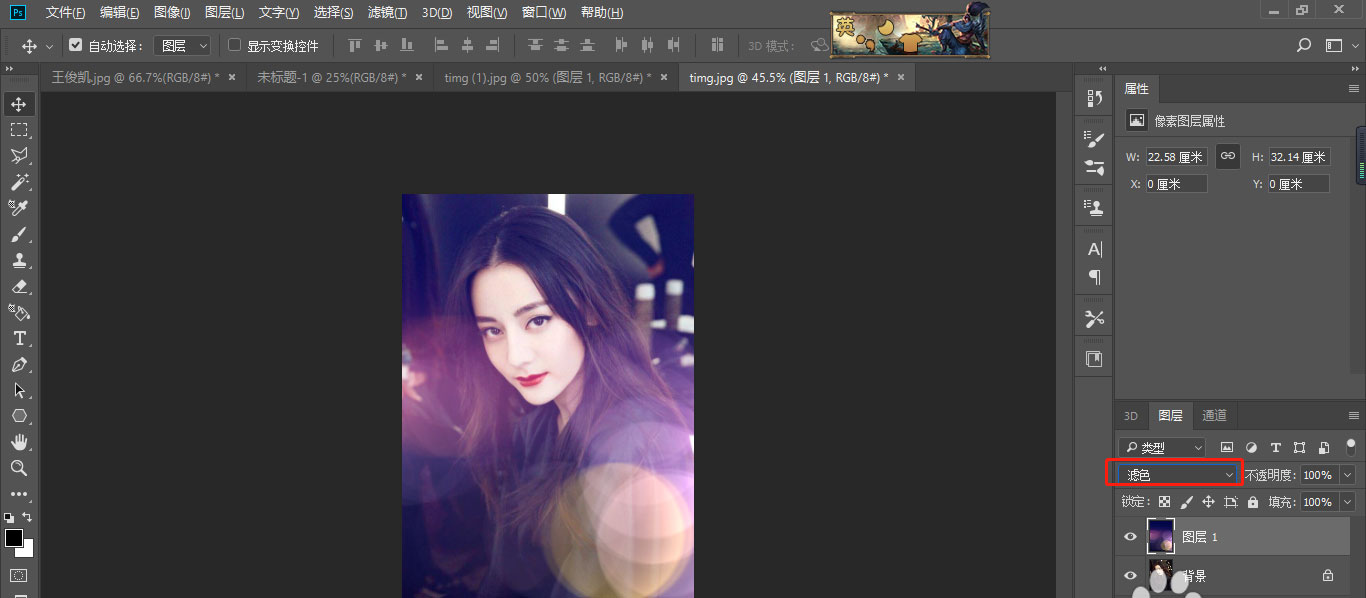Click the link width and height icon
This screenshot has height=598, width=1366.
1227,156
